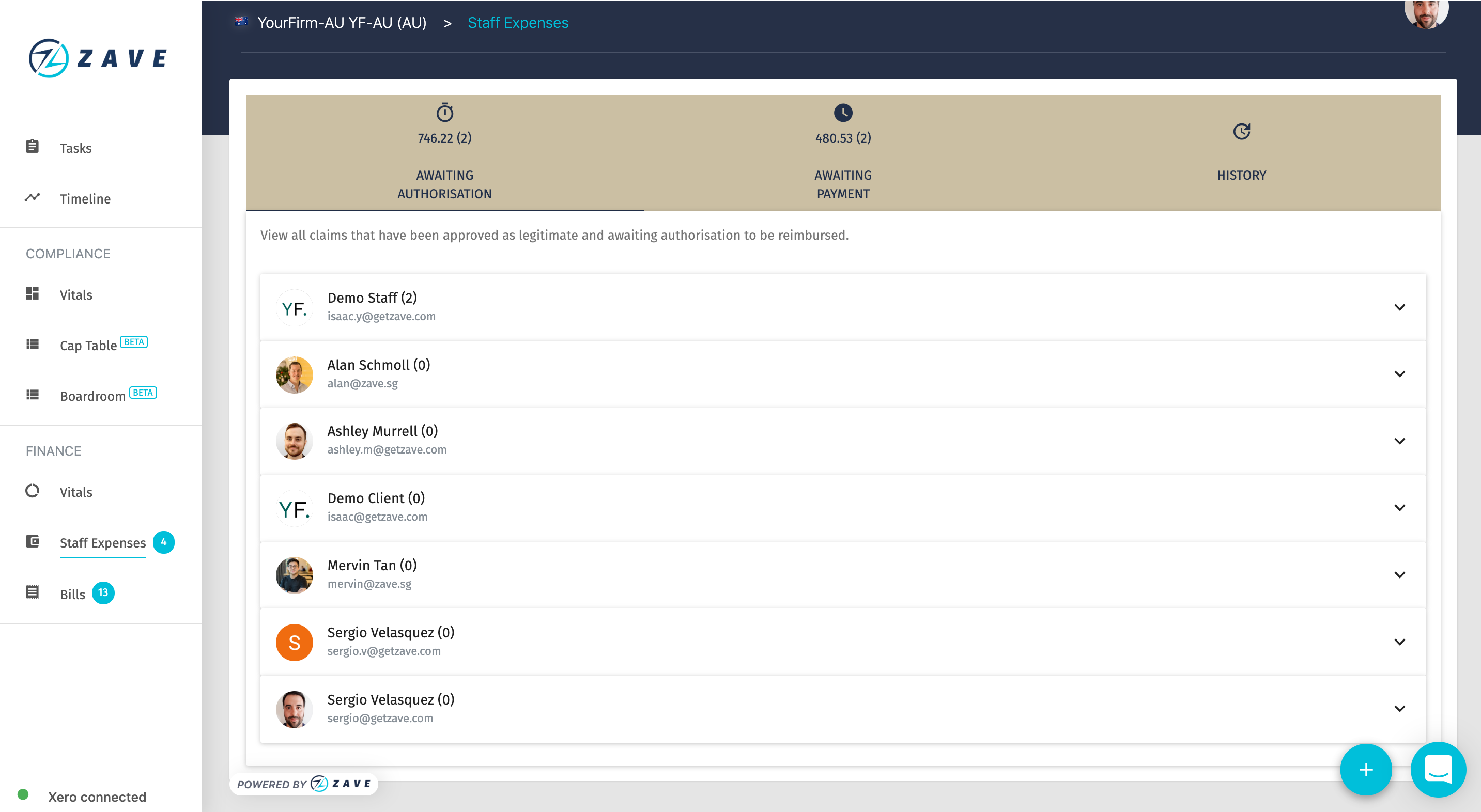Viewport: 1481px width, 812px height.
Task: Click the isaac@getzave.com email text
Action: [377, 517]
